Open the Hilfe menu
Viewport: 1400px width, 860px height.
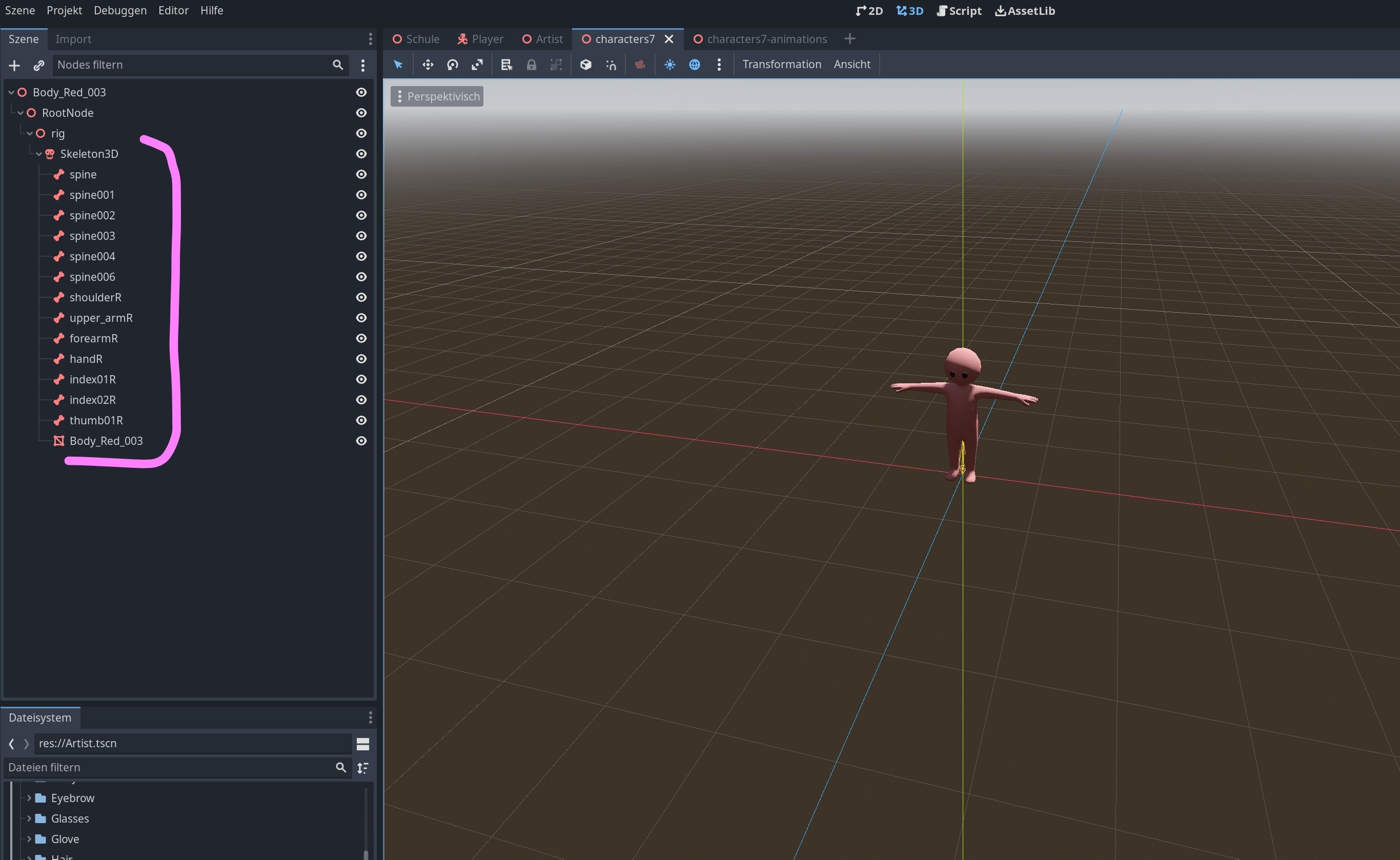212,10
